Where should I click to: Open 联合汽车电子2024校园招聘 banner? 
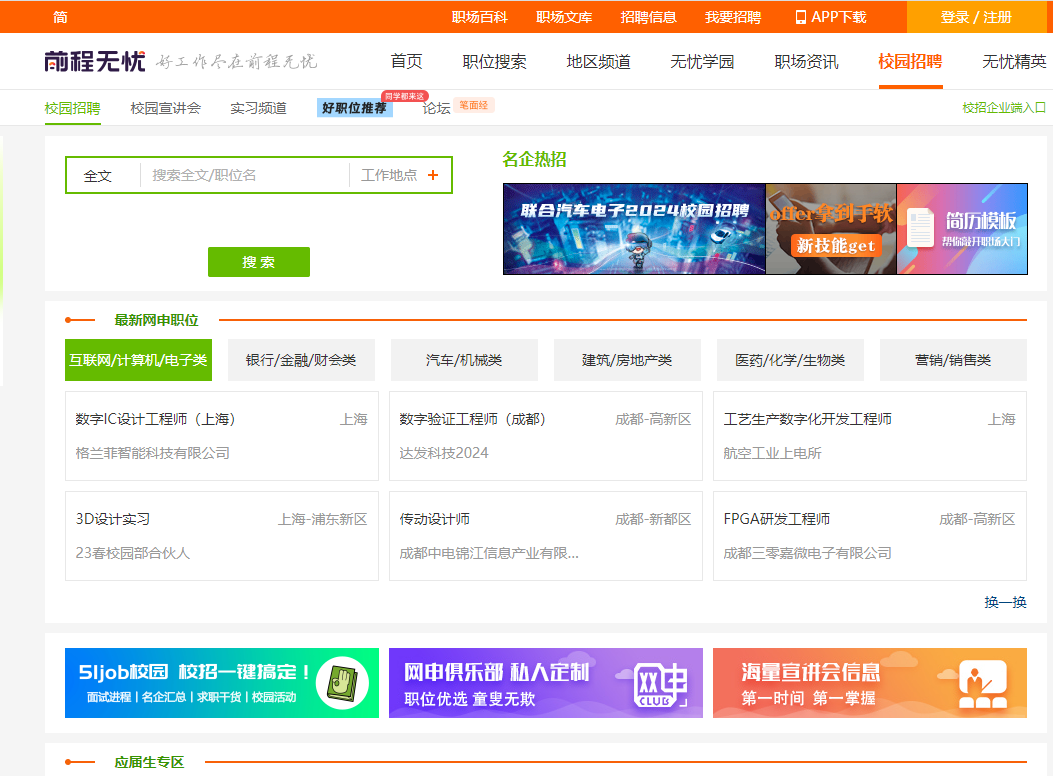tap(634, 229)
